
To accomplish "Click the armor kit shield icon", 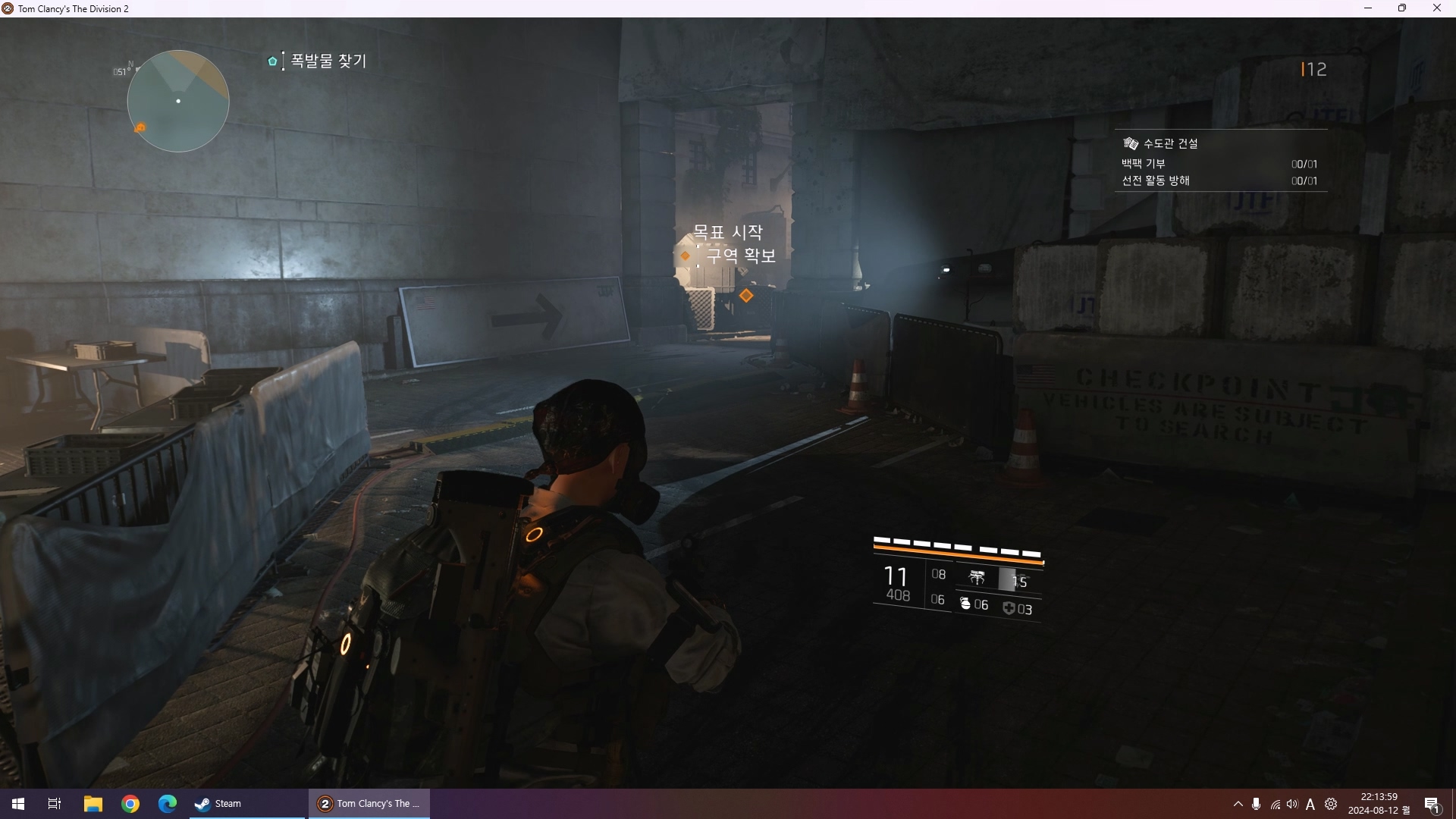I will coord(1009,608).
